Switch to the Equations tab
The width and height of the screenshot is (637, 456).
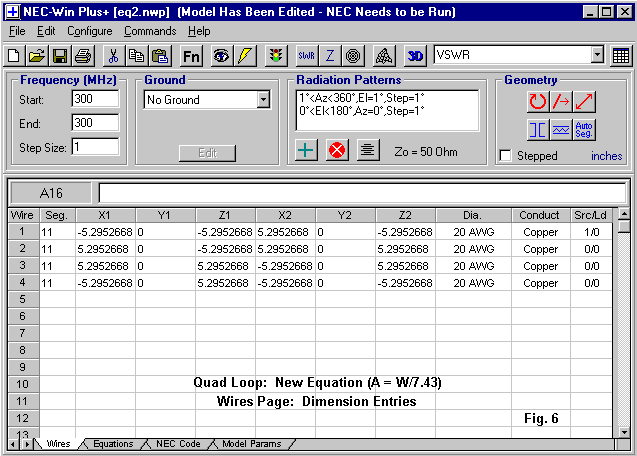[113, 444]
